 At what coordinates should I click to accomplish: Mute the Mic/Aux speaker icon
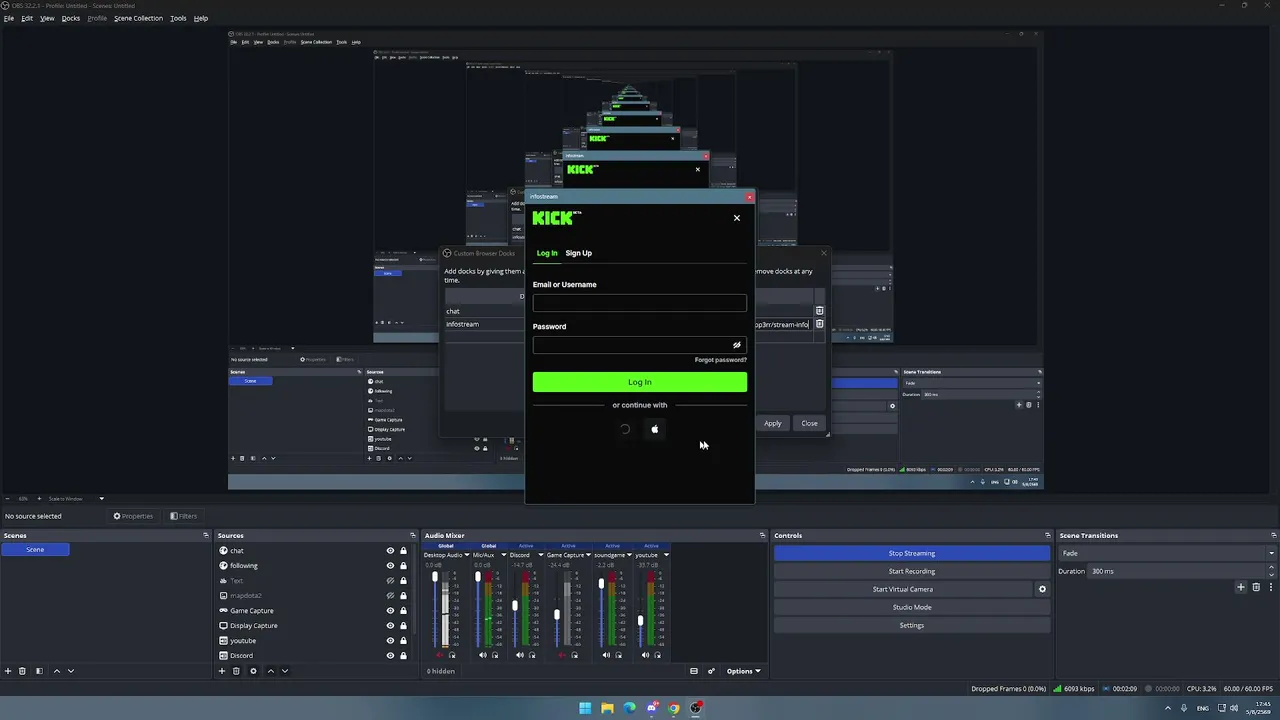click(x=483, y=655)
